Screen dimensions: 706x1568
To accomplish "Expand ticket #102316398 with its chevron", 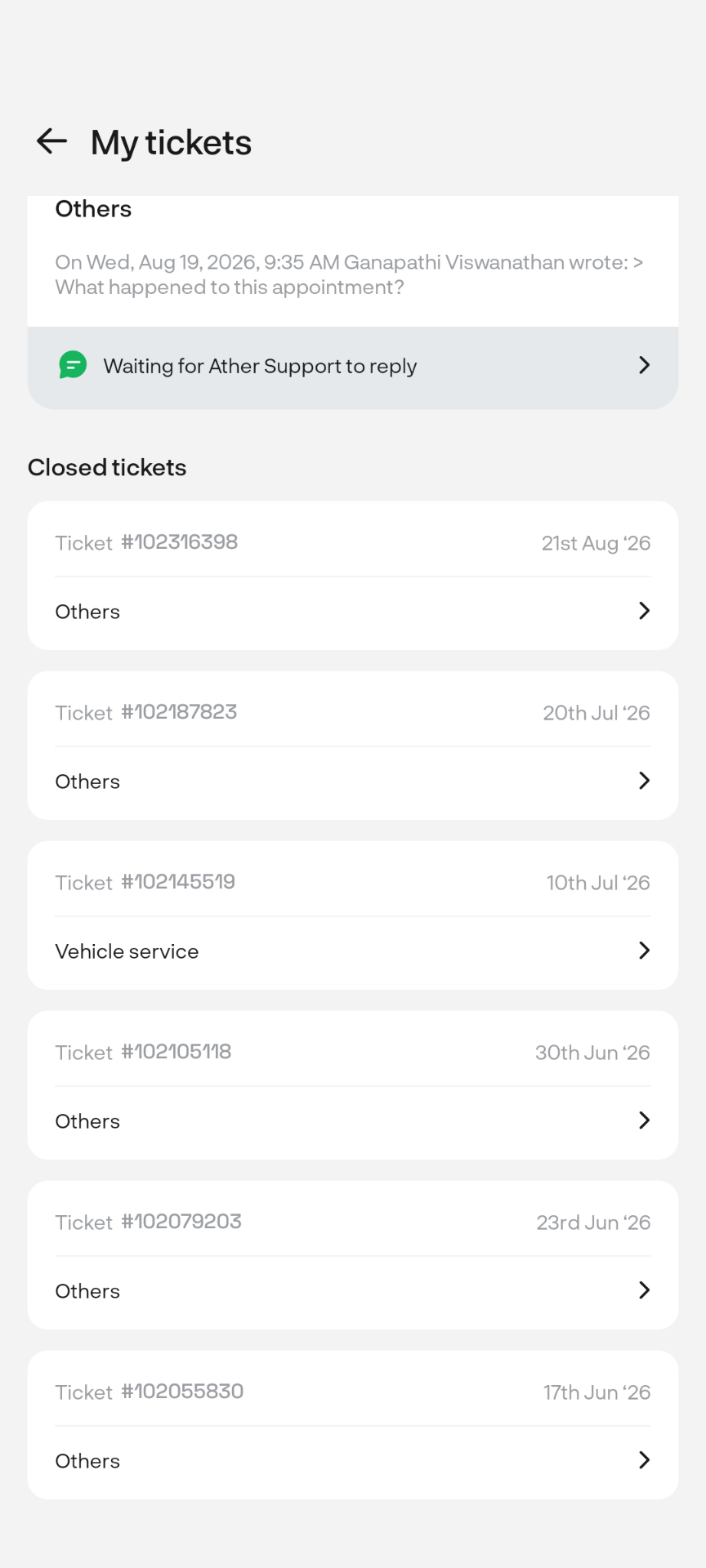I will [x=644, y=611].
